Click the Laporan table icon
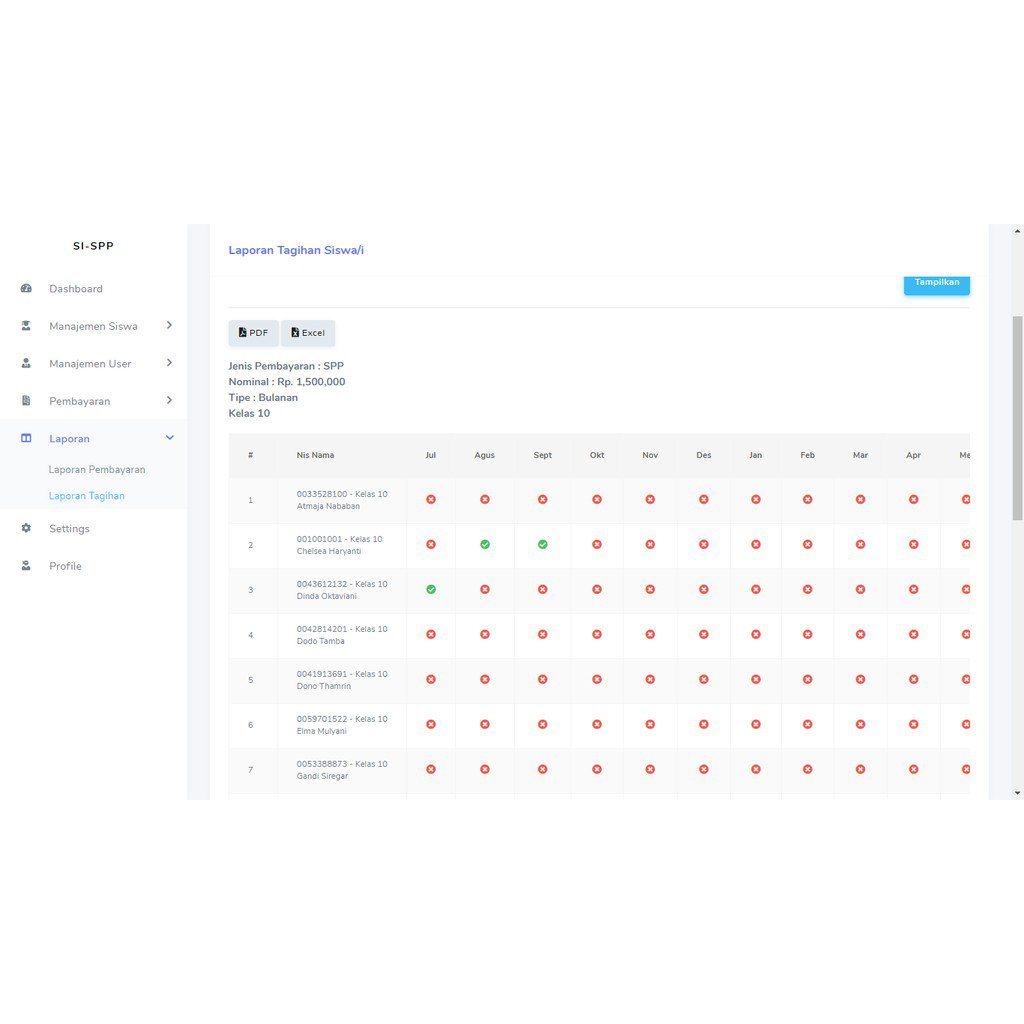The image size is (1024, 1024). [26, 439]
